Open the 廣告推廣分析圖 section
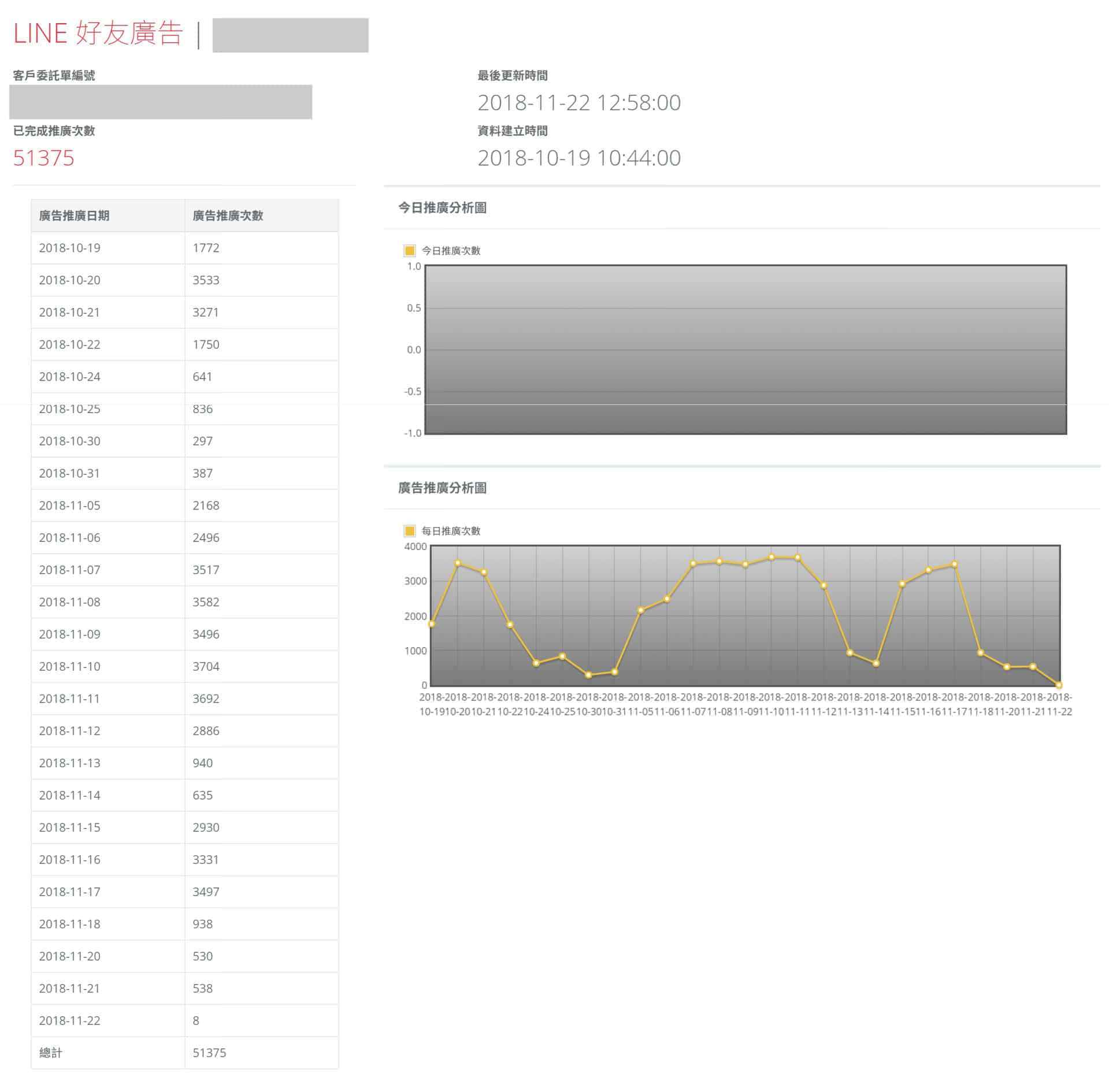Screen dimensions: 1109x1092 441,488
